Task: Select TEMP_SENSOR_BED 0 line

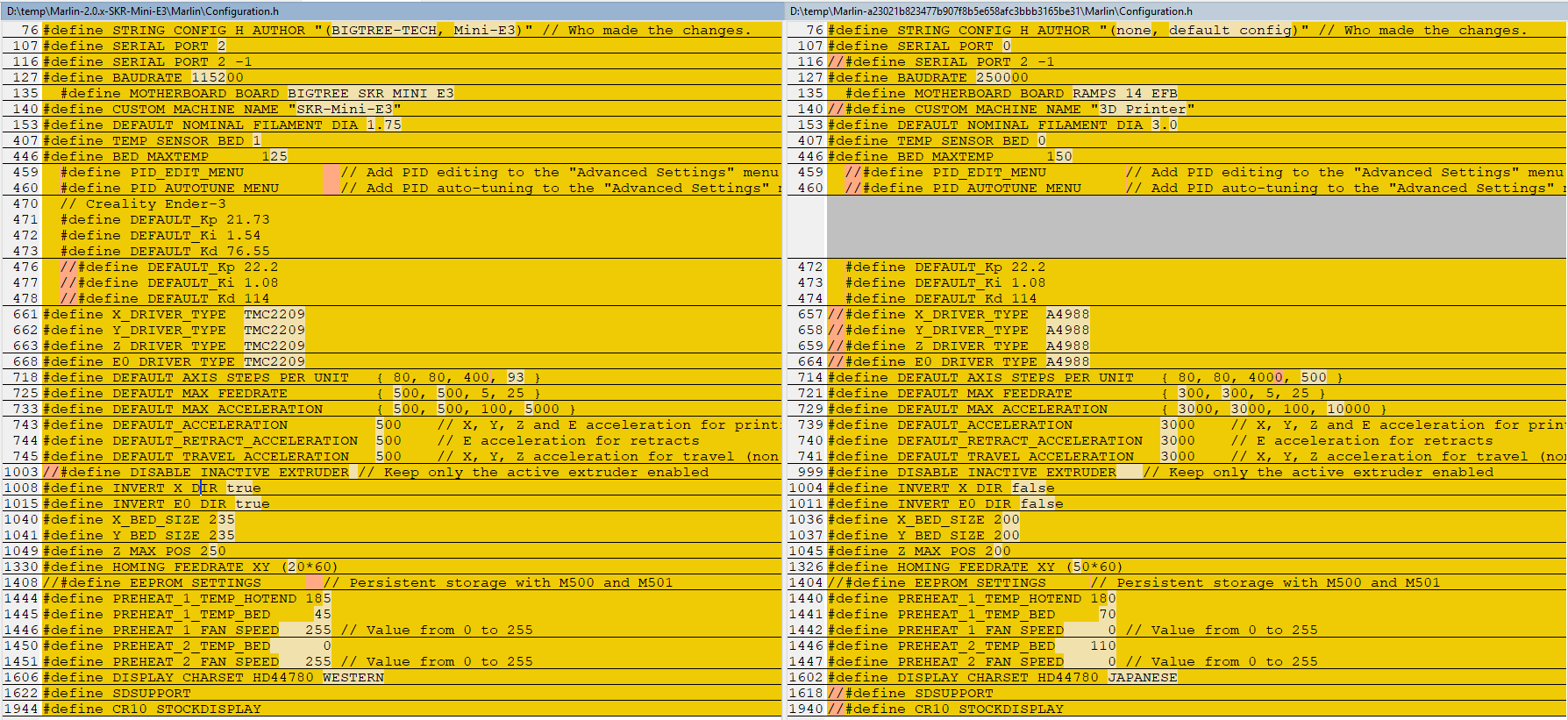Action: click(1176, 141)
